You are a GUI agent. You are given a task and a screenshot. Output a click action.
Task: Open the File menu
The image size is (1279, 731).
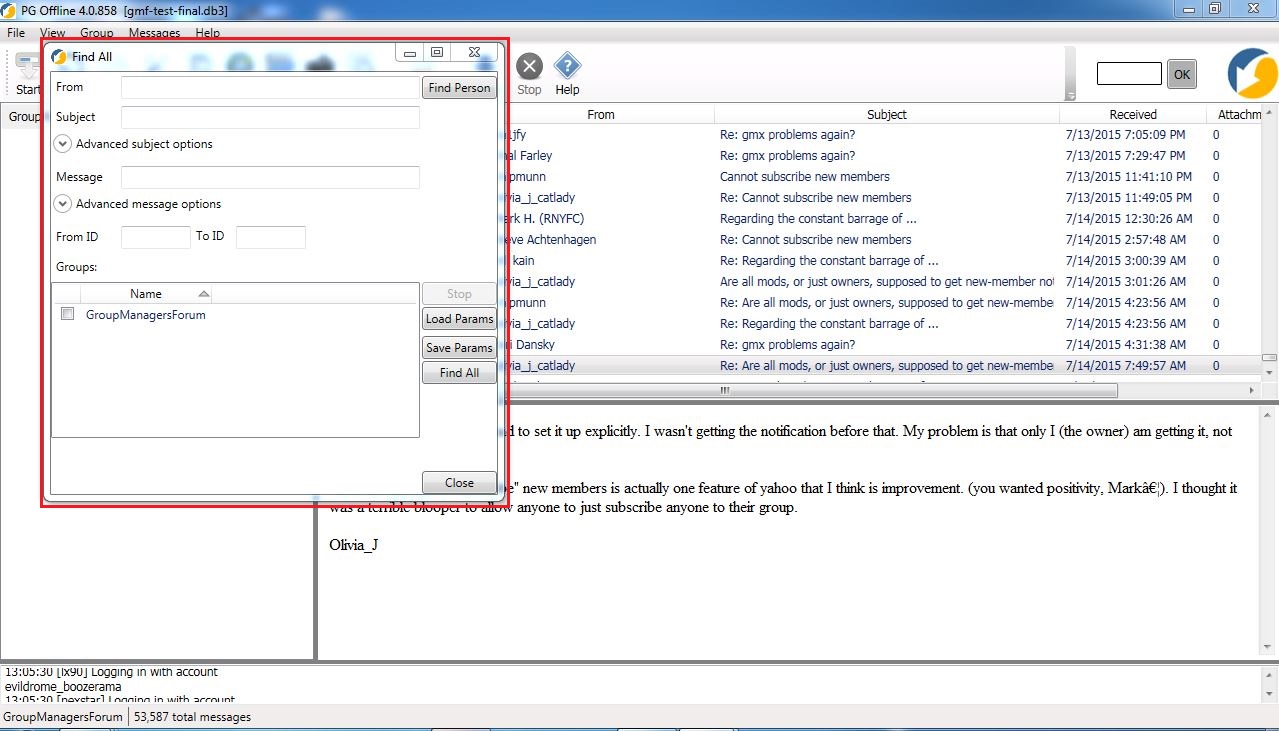click(15, 33)
